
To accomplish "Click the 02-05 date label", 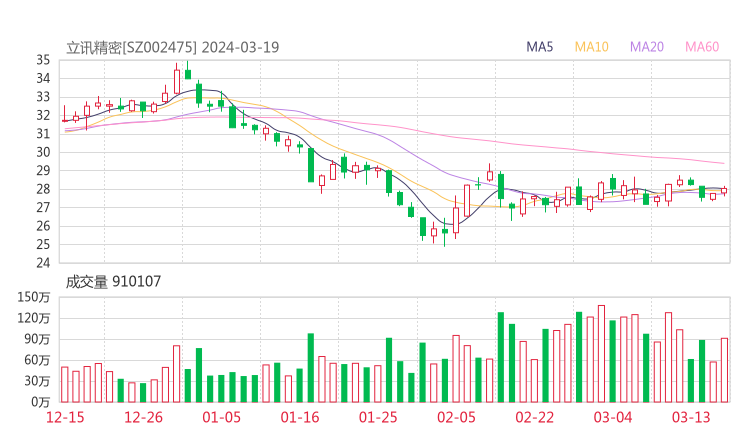I will click(x=456, y=417).
